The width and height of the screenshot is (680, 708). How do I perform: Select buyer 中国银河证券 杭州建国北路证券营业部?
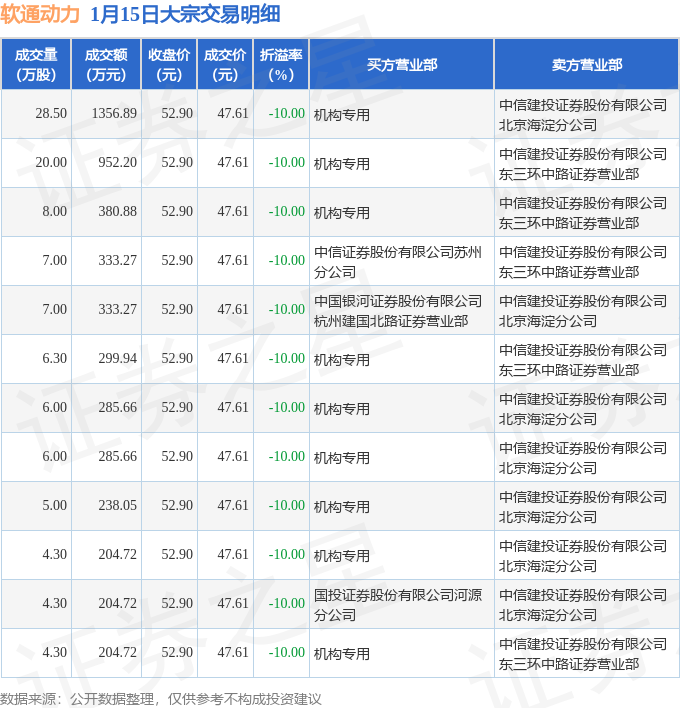398,311
